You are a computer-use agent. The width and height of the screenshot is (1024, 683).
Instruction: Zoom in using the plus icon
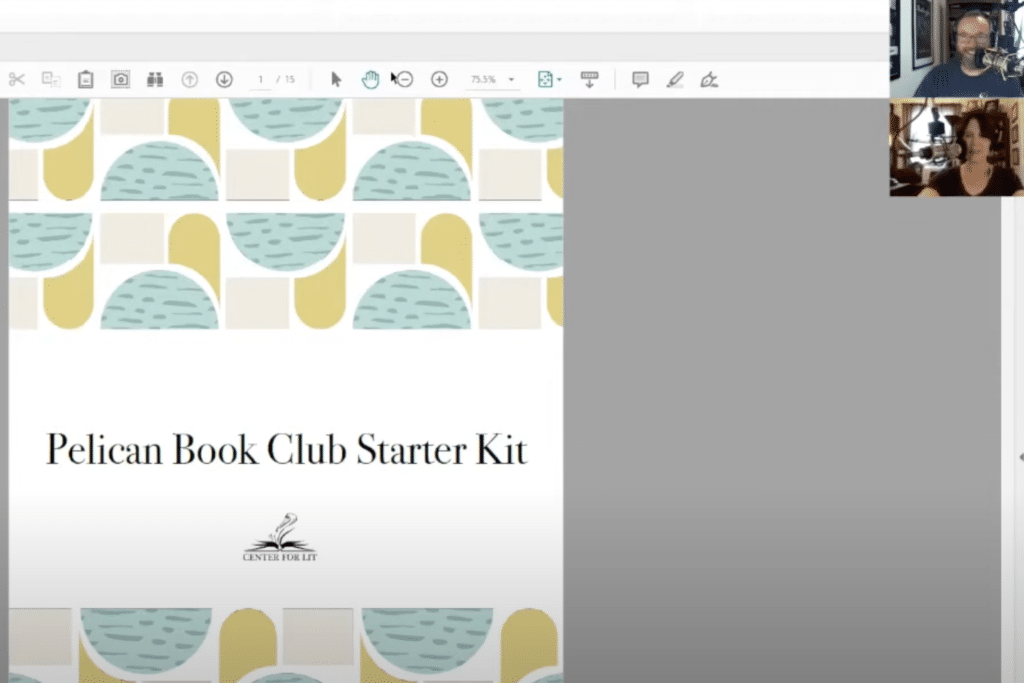click(x=439, y=79)
